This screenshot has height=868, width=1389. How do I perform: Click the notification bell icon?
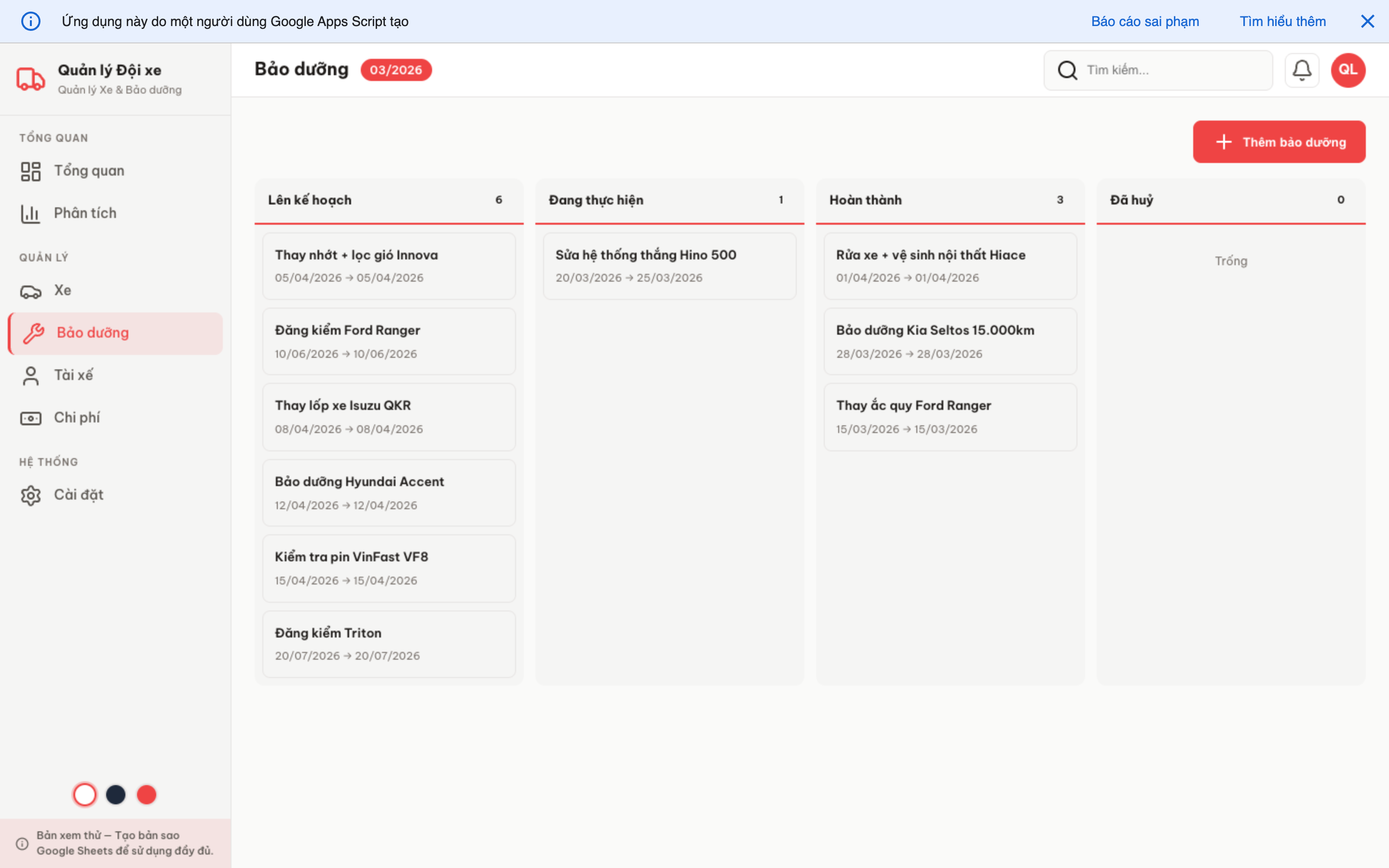1302,69
